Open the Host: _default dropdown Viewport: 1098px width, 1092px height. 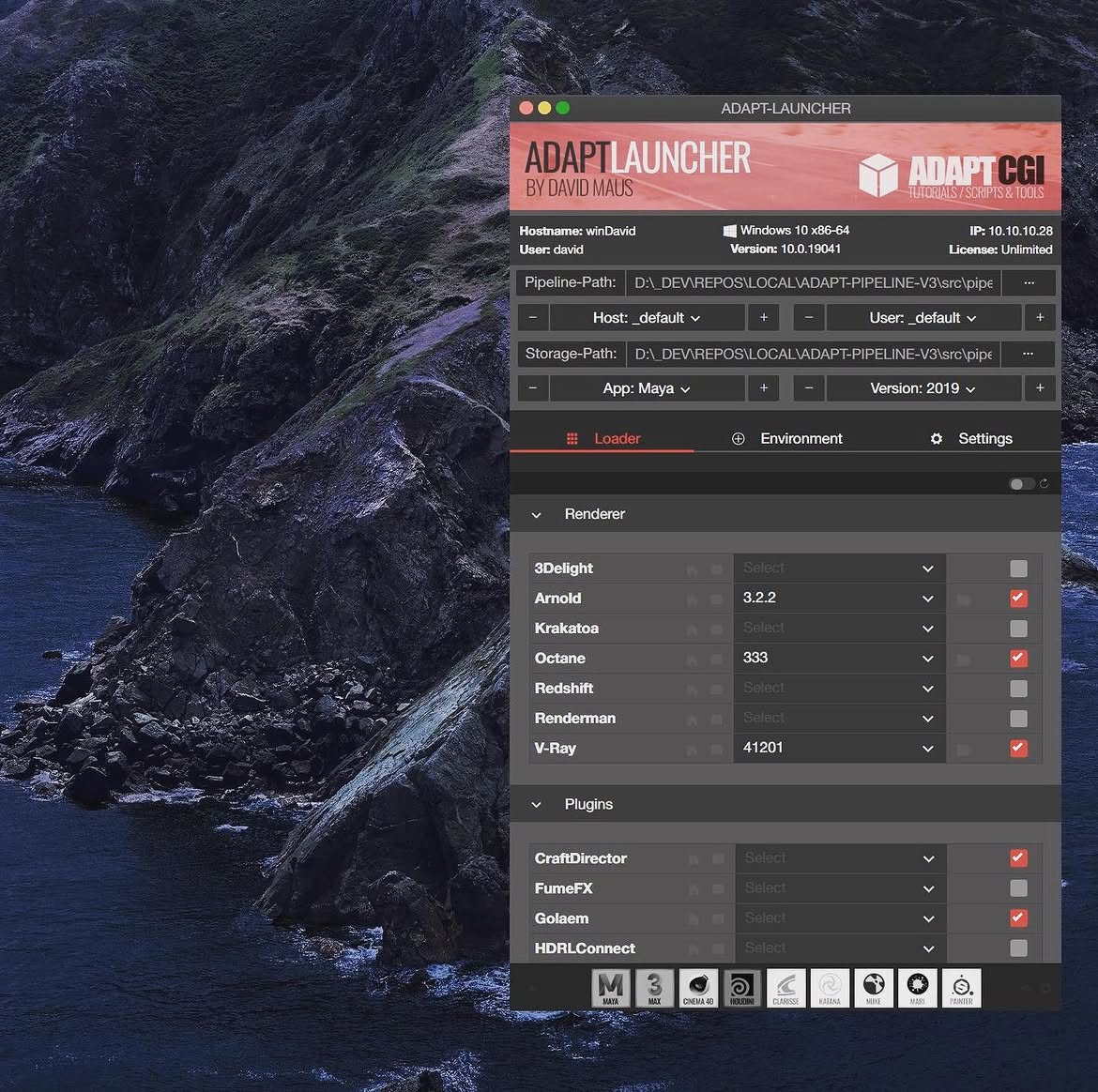(x=647, y=318)
